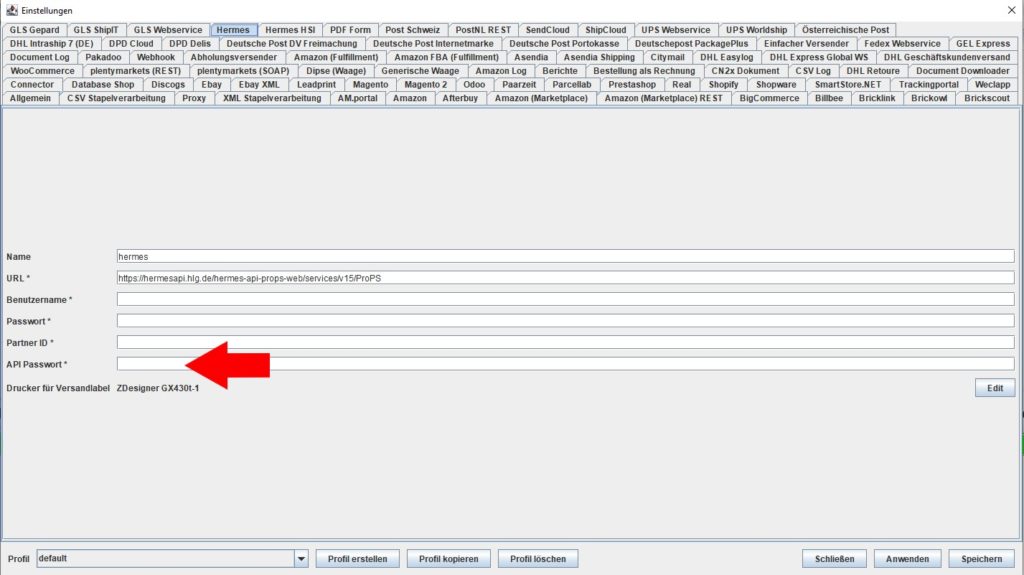Image resolution: width=1024 pixels, height=575 pixels.
Task: Open the Dipse (Waage) tab
Action: click(x=336, y=71)
